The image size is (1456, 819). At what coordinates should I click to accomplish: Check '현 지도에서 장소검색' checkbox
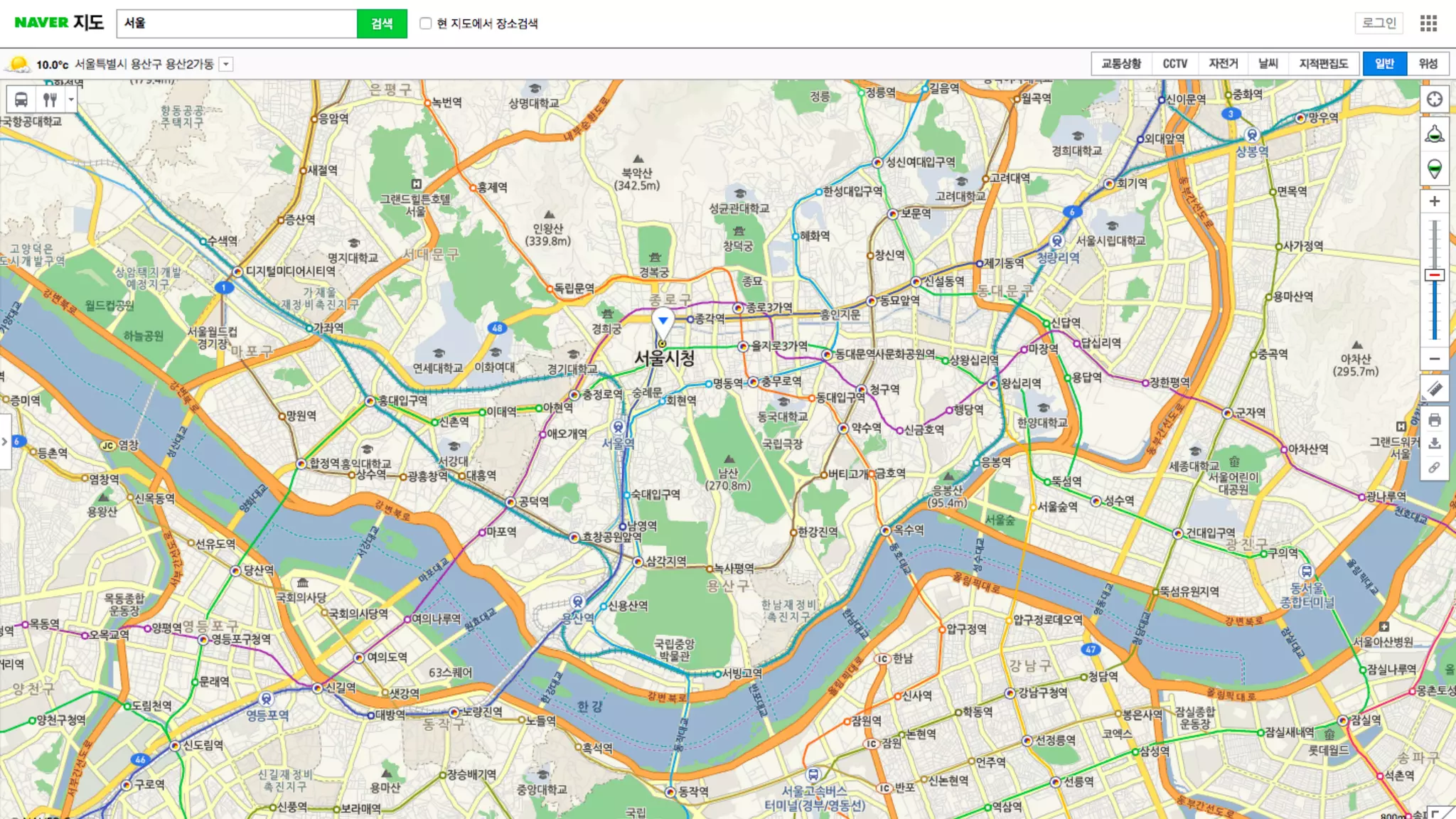(425, 23)
